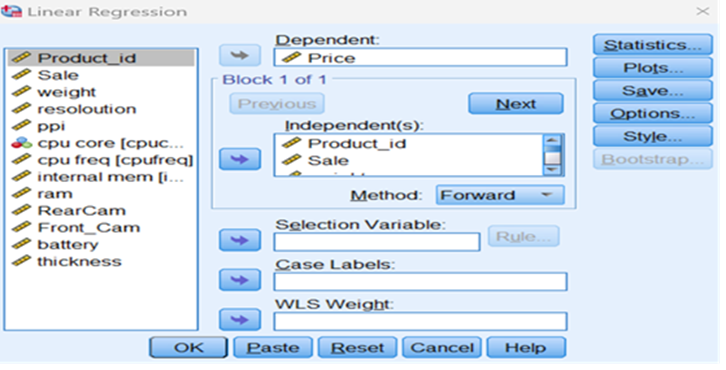
Task: Click arrow button beside Independent(s) list
Action: coord(240,159)
